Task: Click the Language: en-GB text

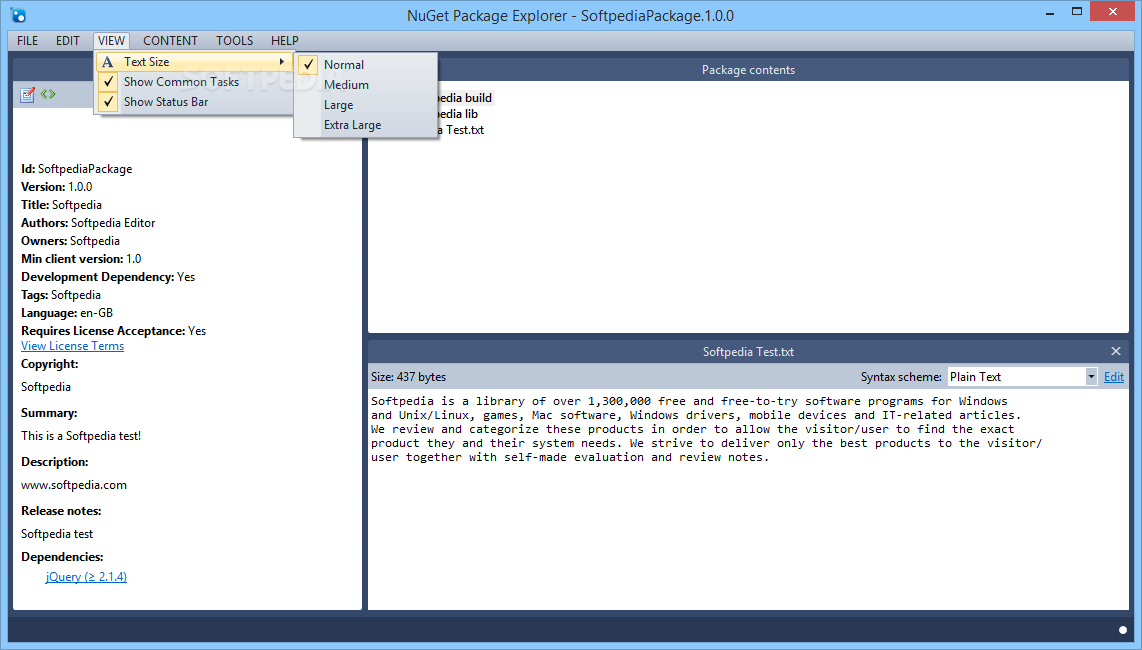Action: [67, 313]
